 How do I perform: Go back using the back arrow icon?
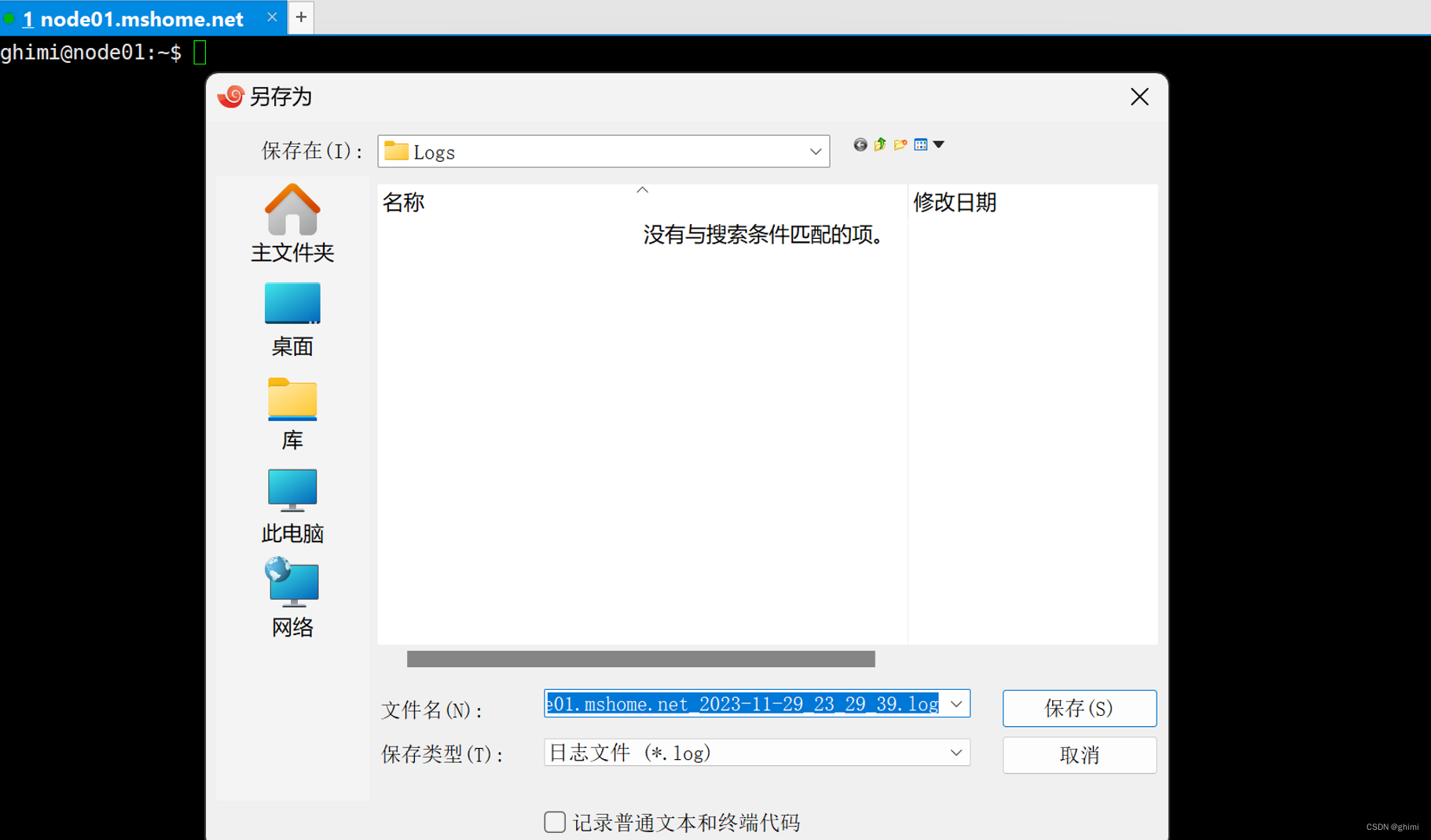[860, 145]
